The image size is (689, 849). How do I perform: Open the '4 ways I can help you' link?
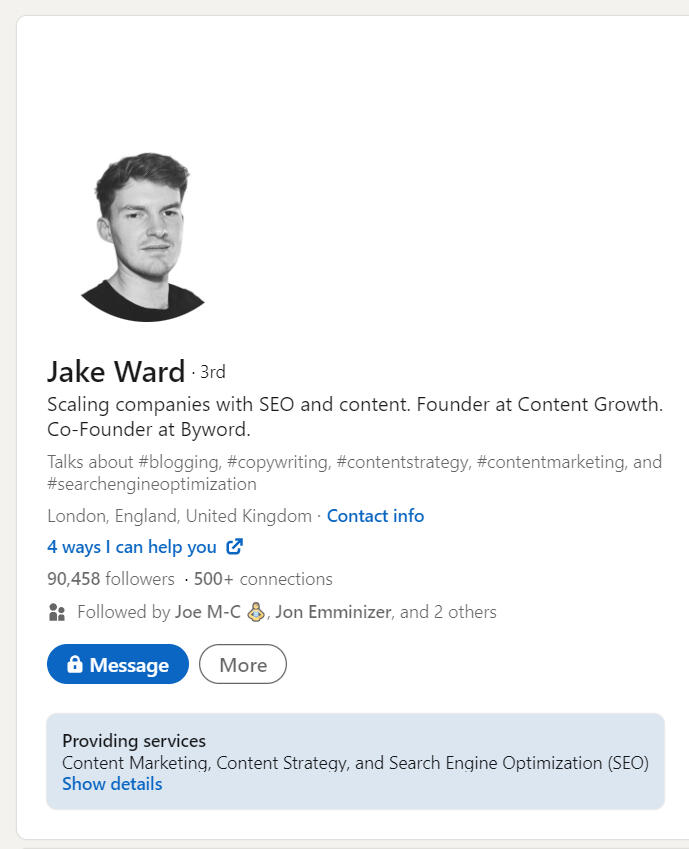[x=132, y=547]
